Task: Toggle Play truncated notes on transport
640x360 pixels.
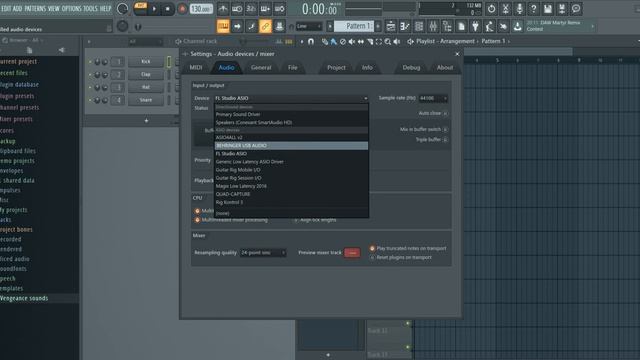Action: click(x=372, y=248)
